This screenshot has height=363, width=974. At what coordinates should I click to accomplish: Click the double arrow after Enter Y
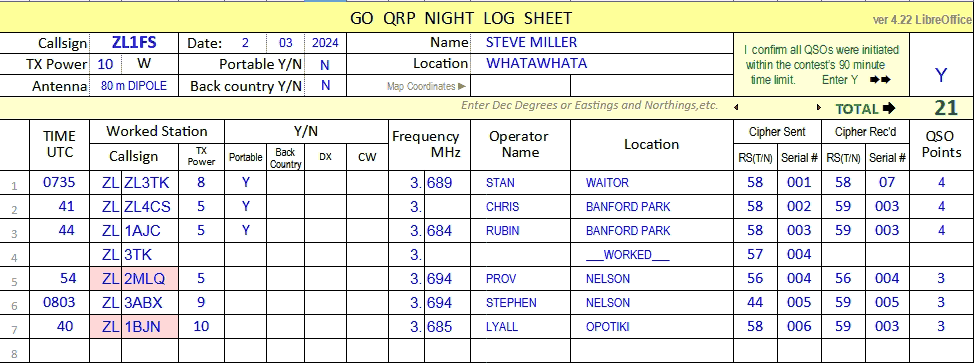click(880, 80)
